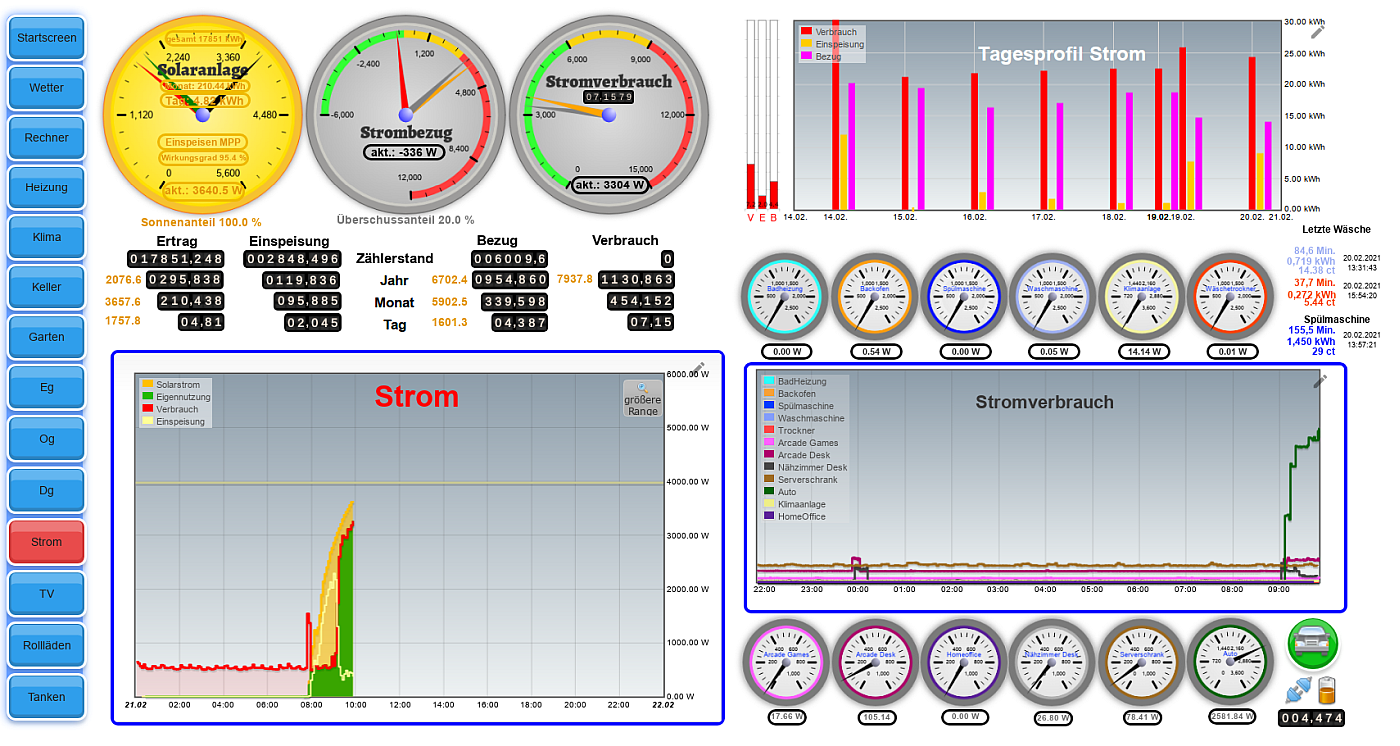
Task: Navigate to the Garten view
Action: coord(47,337)
